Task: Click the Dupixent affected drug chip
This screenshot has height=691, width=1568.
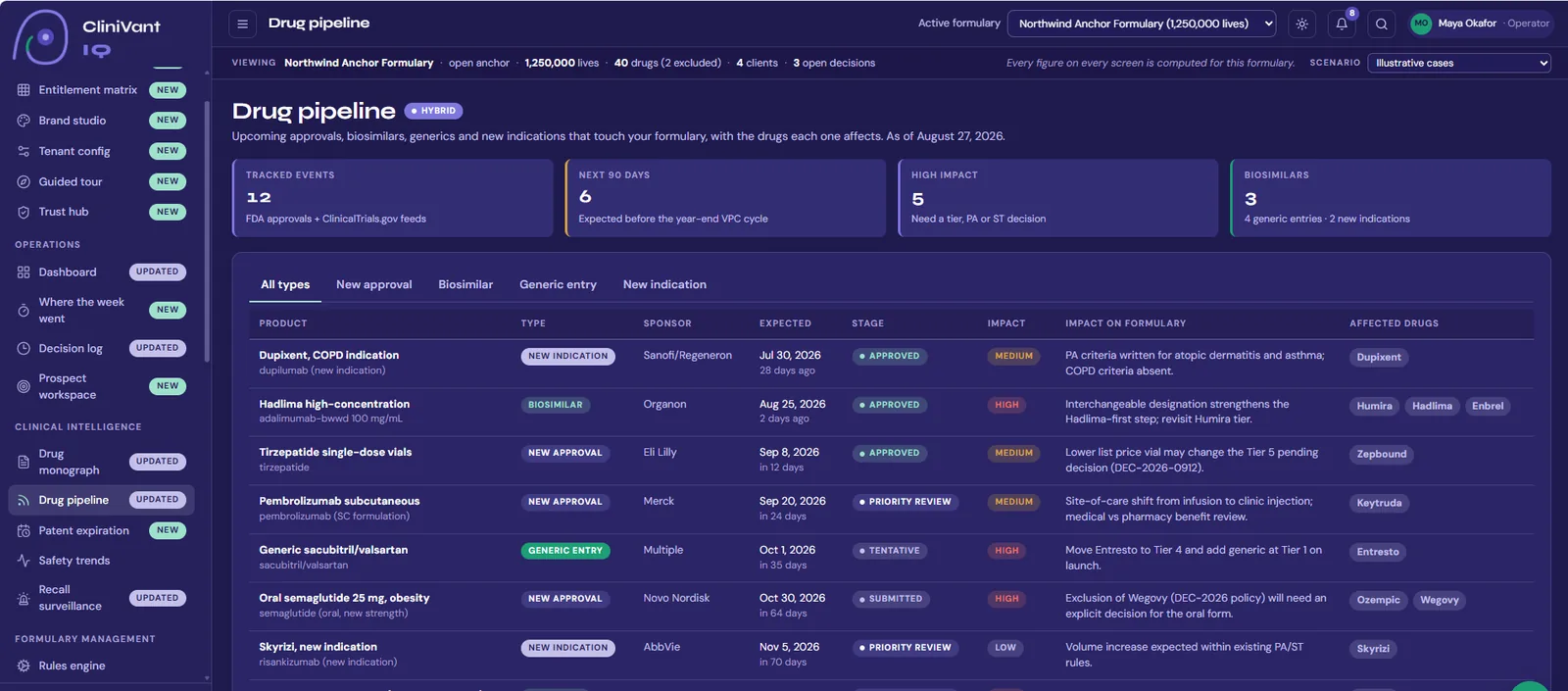Action: (x=1379, y=358)
